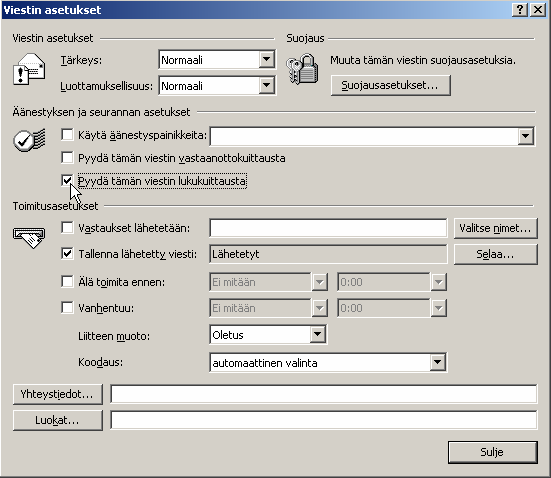Tick the Älä toimita ennen checkbox
The width and height of the screenshot is (551, 478).
coord(67,282)
